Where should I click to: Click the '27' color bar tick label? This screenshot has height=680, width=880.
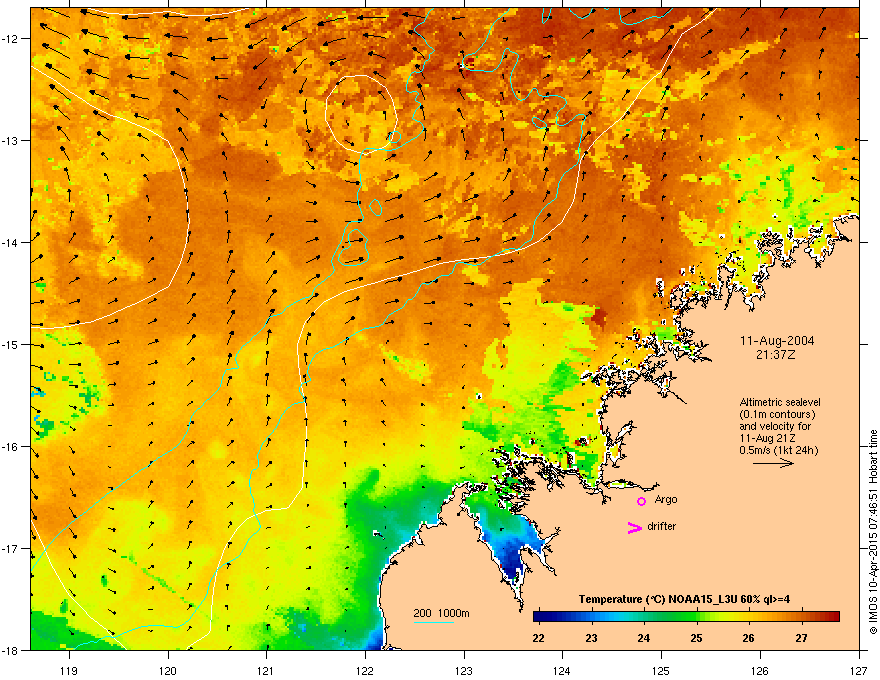tap(801, 638)
